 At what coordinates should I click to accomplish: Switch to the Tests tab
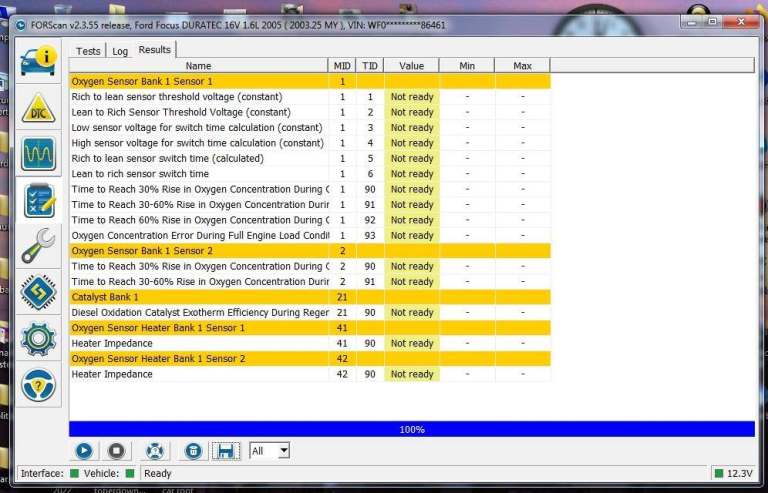click(88, 51)
